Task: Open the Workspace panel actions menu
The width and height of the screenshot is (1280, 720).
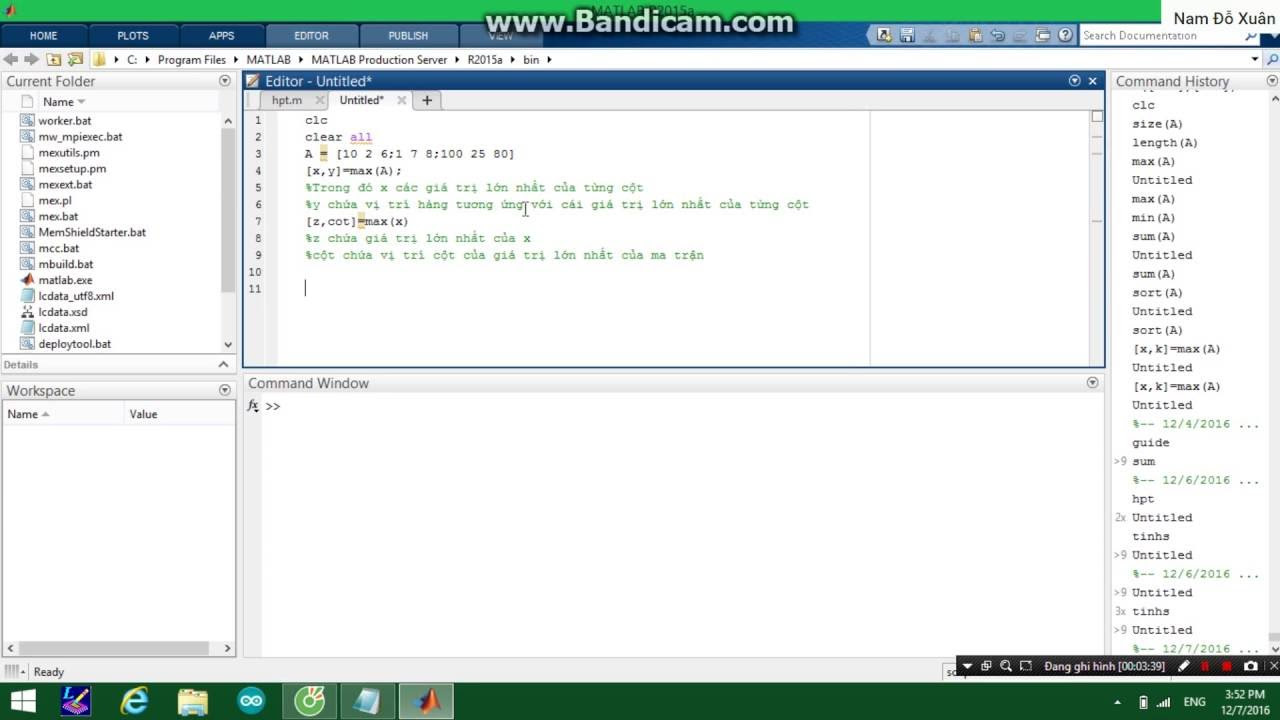Action: tap(225, 390)
